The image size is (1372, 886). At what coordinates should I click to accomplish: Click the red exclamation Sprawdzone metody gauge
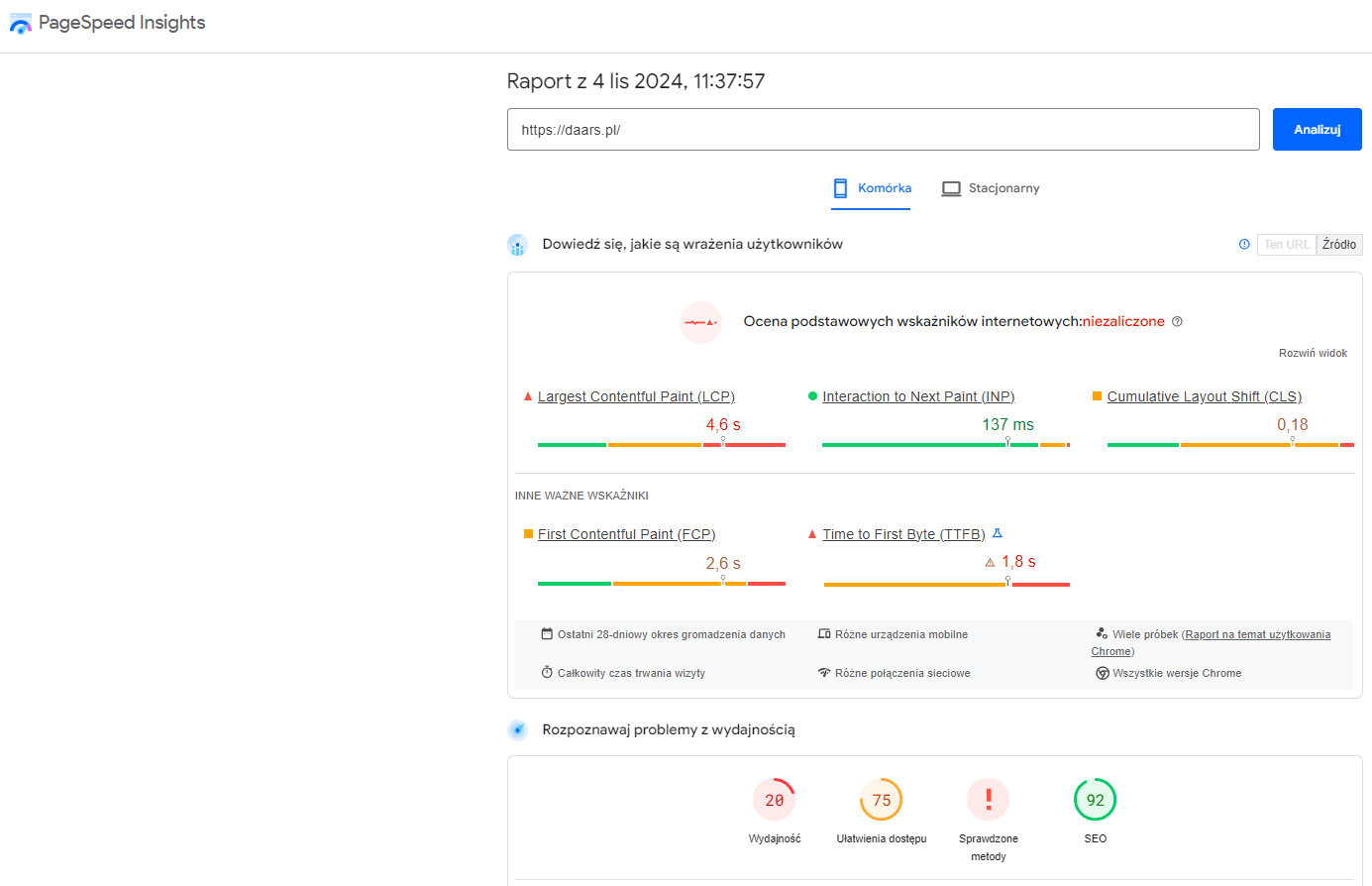coord(988,800)
